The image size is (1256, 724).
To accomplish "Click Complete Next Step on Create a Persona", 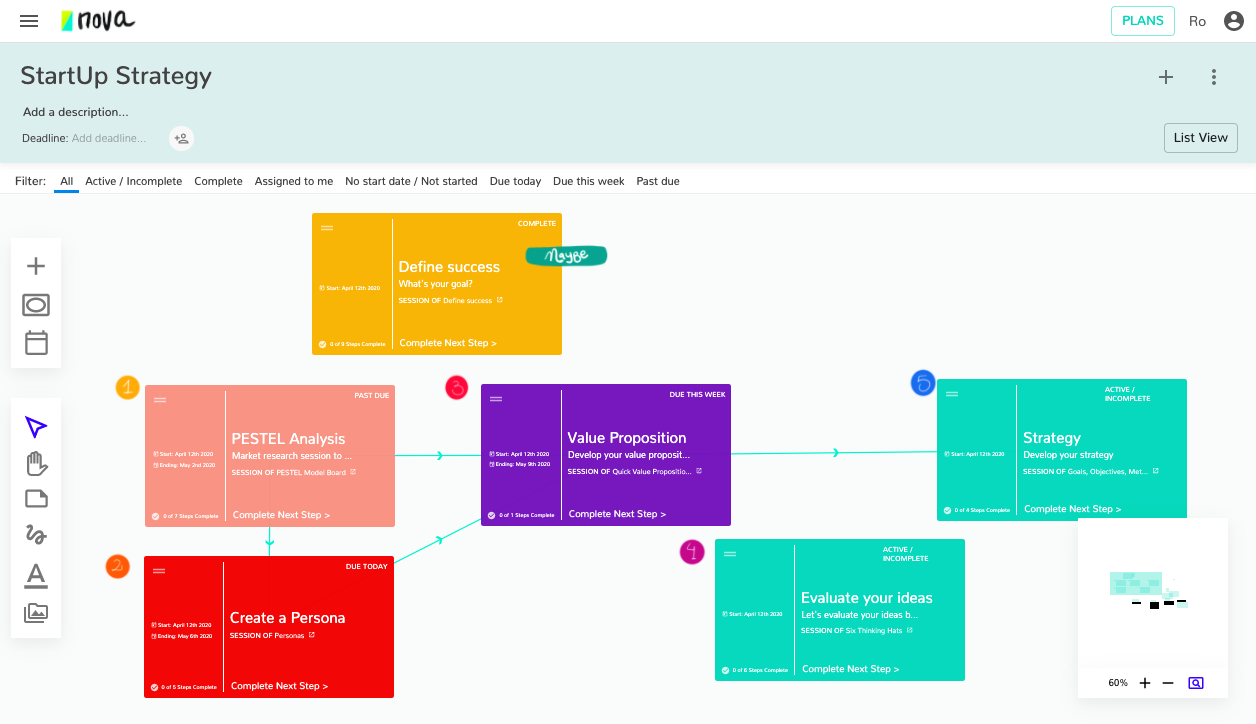I will tap(279, 686).
